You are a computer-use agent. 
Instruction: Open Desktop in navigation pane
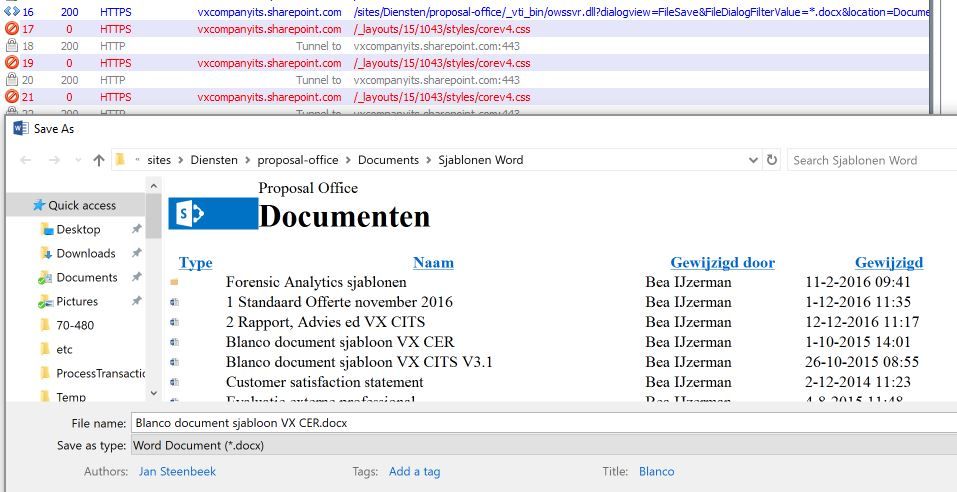pos(78,230)
